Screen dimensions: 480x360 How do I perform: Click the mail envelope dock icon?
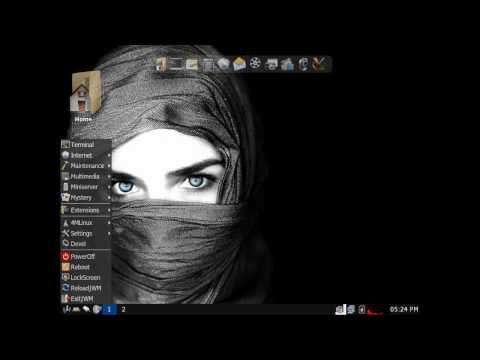click(x=239, y=64)
